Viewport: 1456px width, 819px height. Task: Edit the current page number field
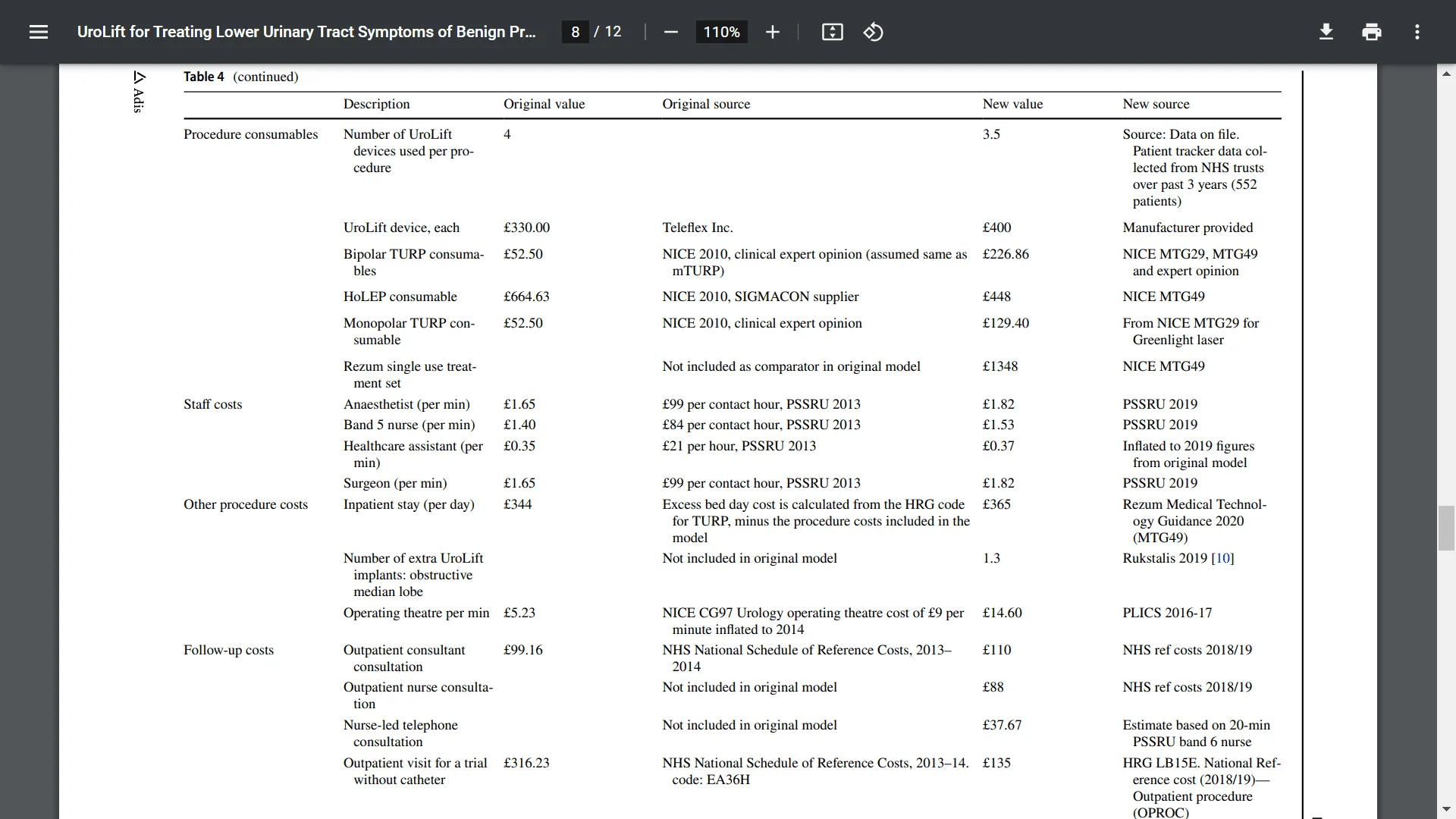576,32
